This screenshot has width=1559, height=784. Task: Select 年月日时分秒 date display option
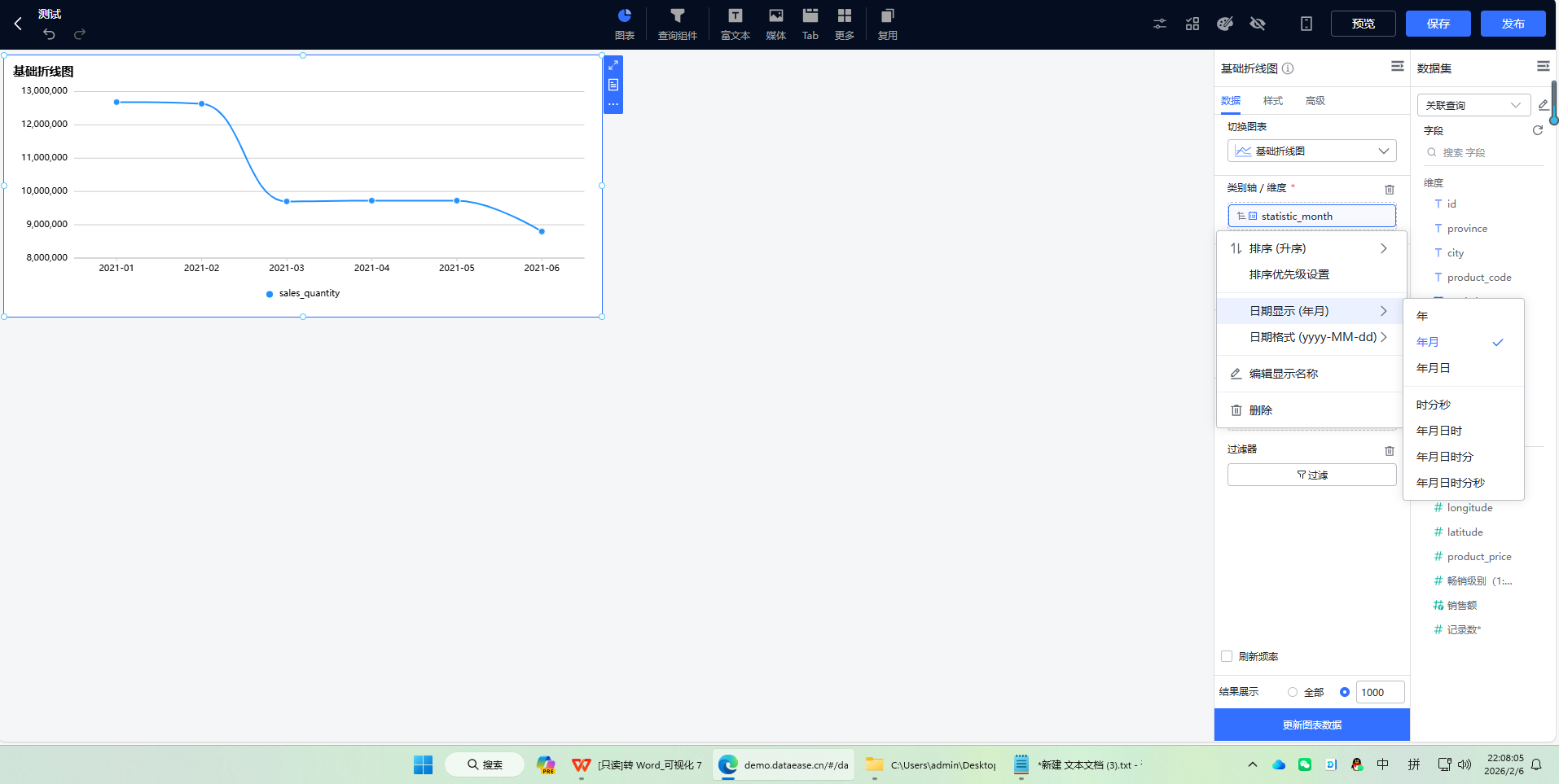coord(1464,483)
